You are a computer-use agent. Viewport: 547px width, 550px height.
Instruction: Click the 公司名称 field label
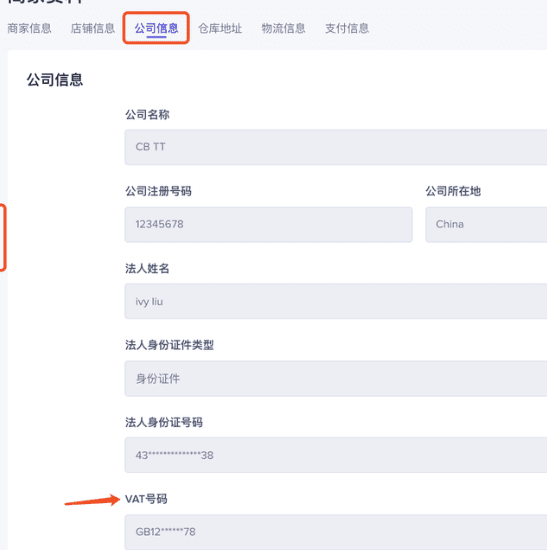pyautogui.click(x=147, y=114)
